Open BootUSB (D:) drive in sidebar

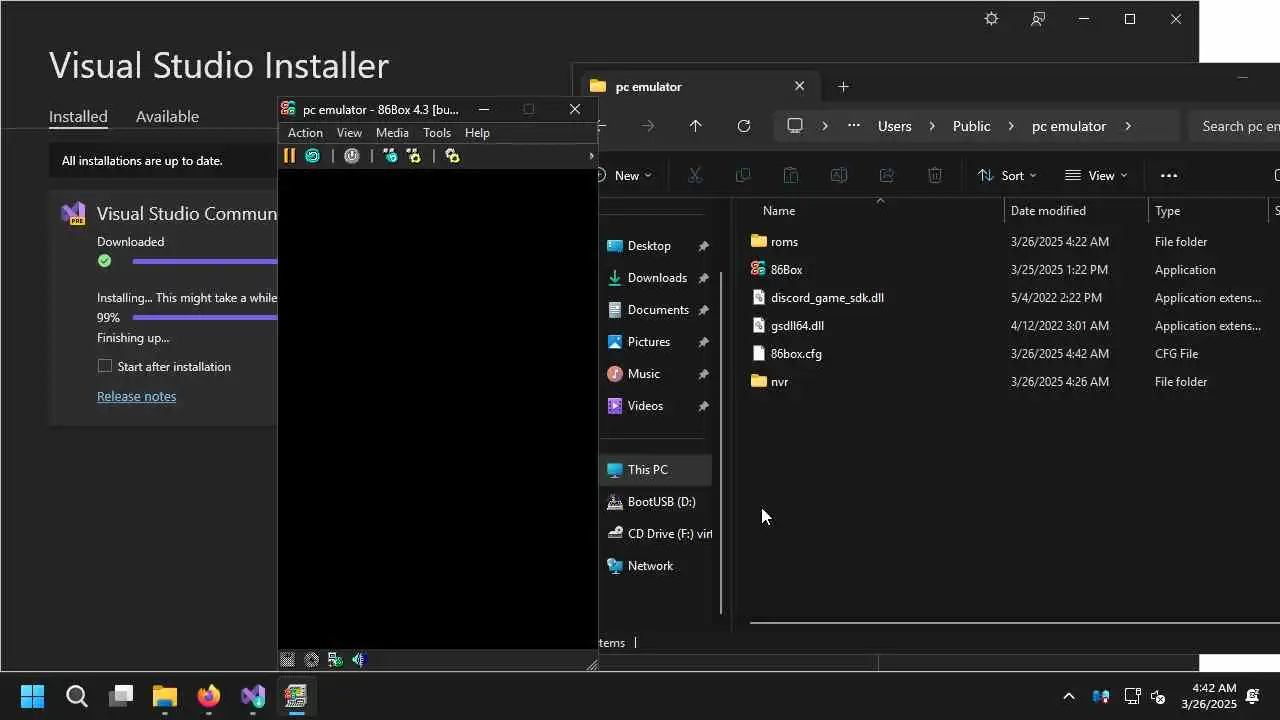tap(659, 502)
